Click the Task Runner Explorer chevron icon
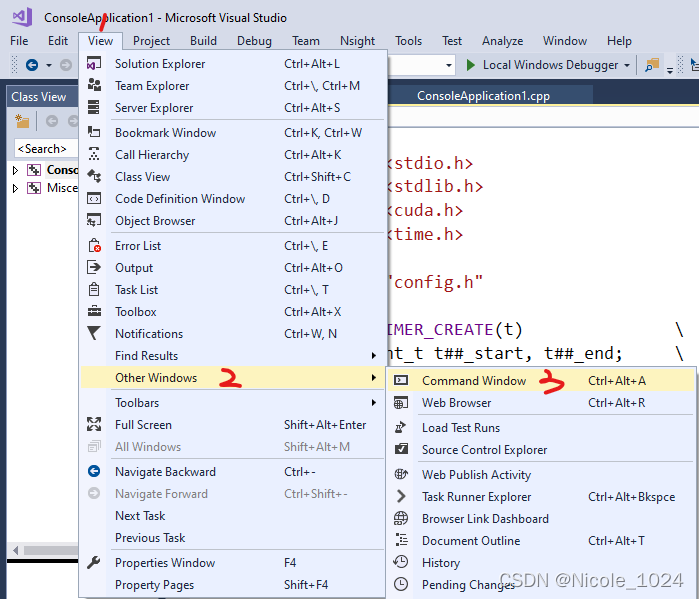 pyautogui.click(x=401, y=496)
